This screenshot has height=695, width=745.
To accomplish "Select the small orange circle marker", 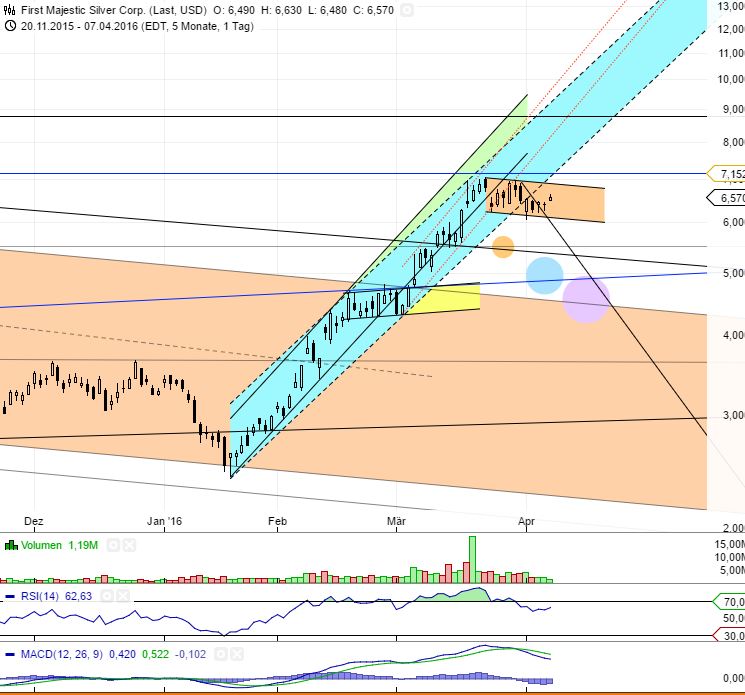I will [503, 246].
